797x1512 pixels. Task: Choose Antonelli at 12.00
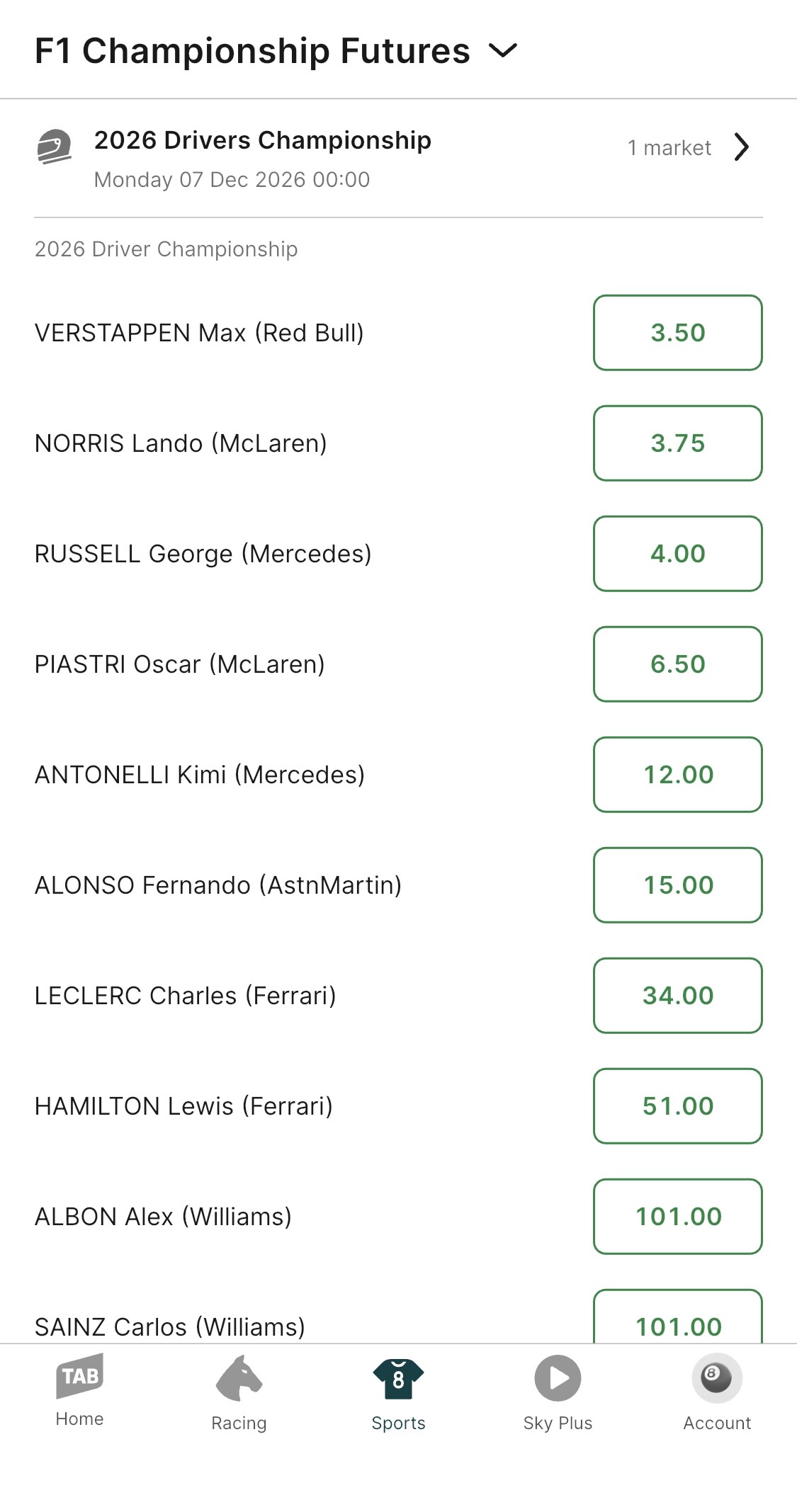point(677,775)
